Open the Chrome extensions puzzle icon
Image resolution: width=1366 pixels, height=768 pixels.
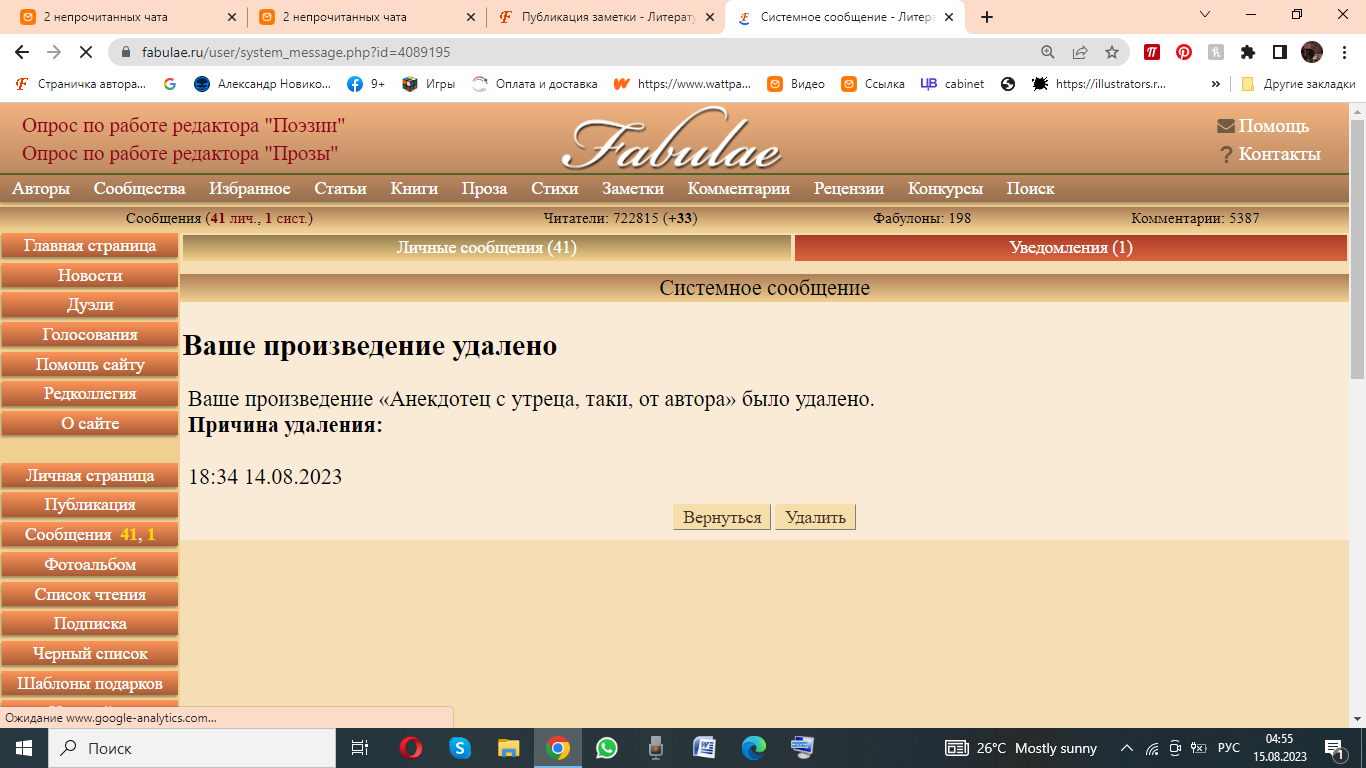[1248, 52]
